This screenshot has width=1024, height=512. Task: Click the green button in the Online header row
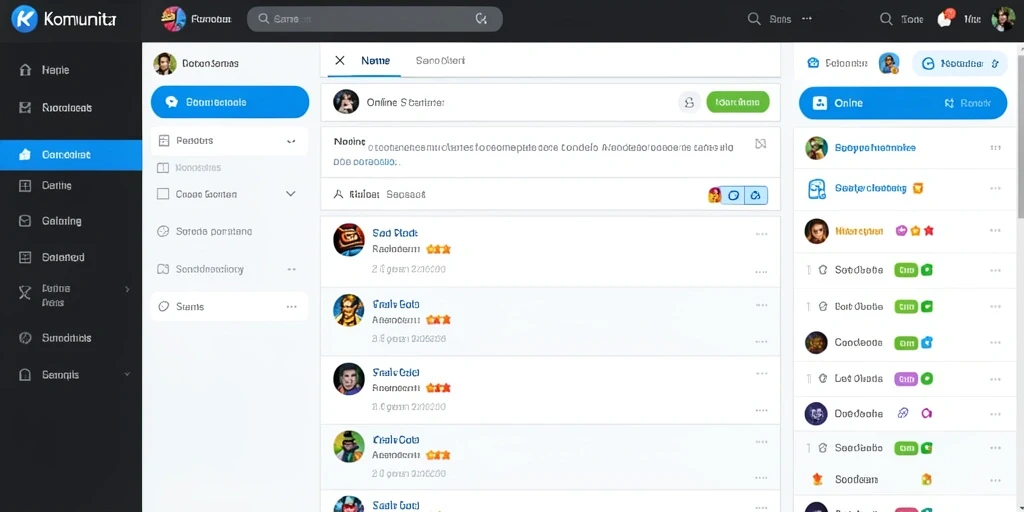(x=738, y=102)
